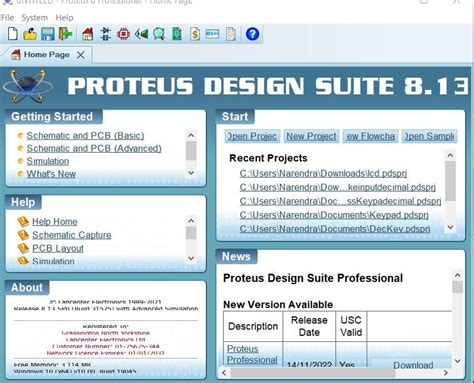Click the blue Help question mark icon

click(x=252, y=34)
